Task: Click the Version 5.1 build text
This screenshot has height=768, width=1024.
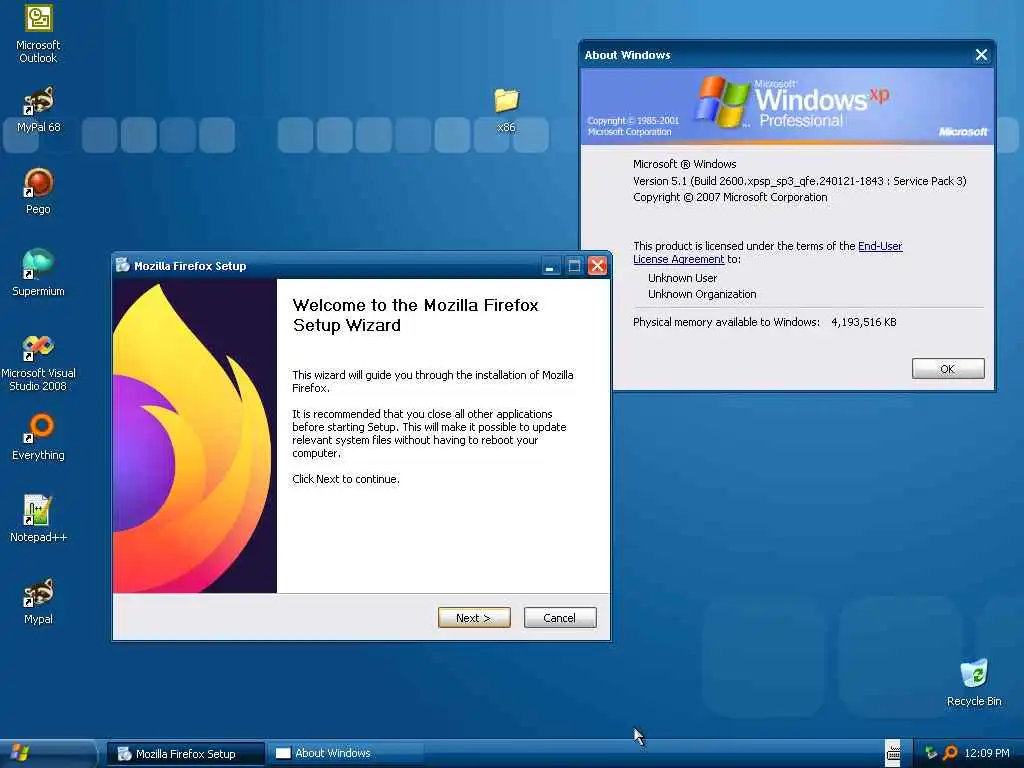Action: [x=799, y=181]
